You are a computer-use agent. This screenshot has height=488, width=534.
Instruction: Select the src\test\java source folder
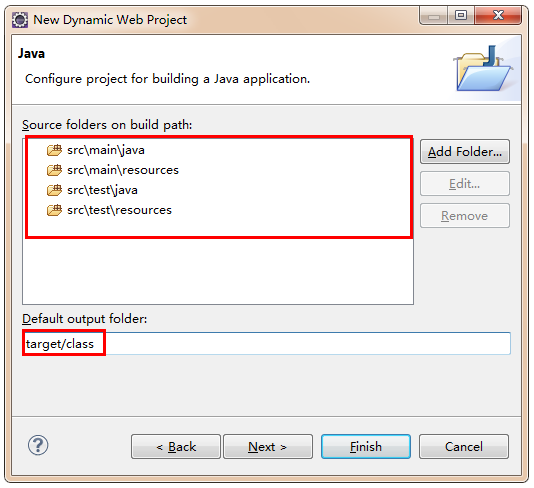(103, 190)
